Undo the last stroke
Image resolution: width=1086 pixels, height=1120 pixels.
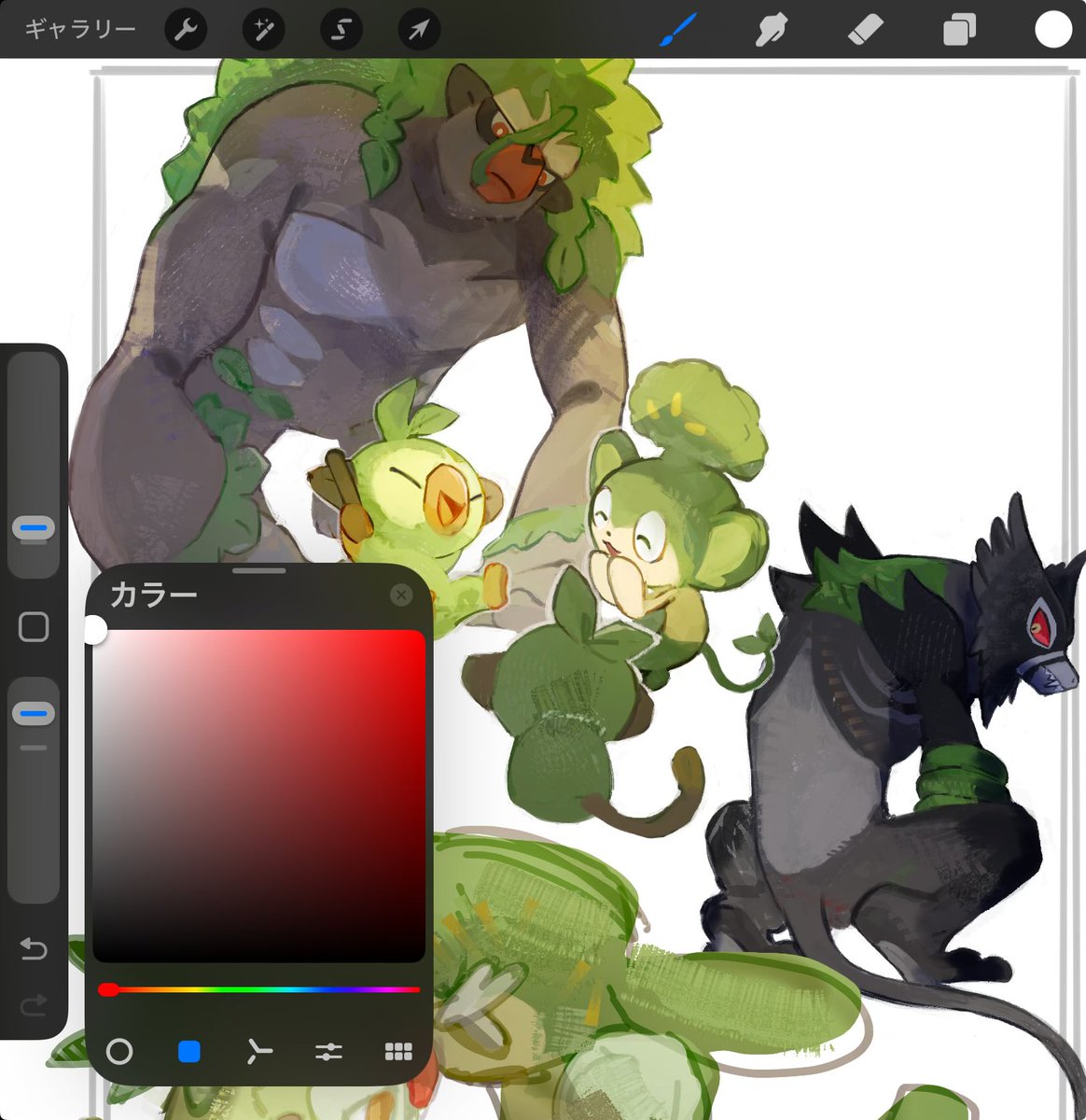click(x=34, y=950)
